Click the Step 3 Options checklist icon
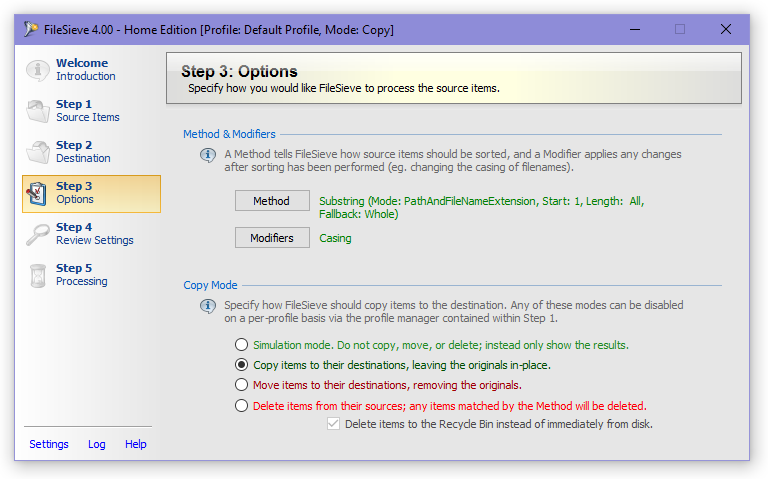Image resolution: width=768 pixels, height=479 pixels. click(x=38, y=193)
